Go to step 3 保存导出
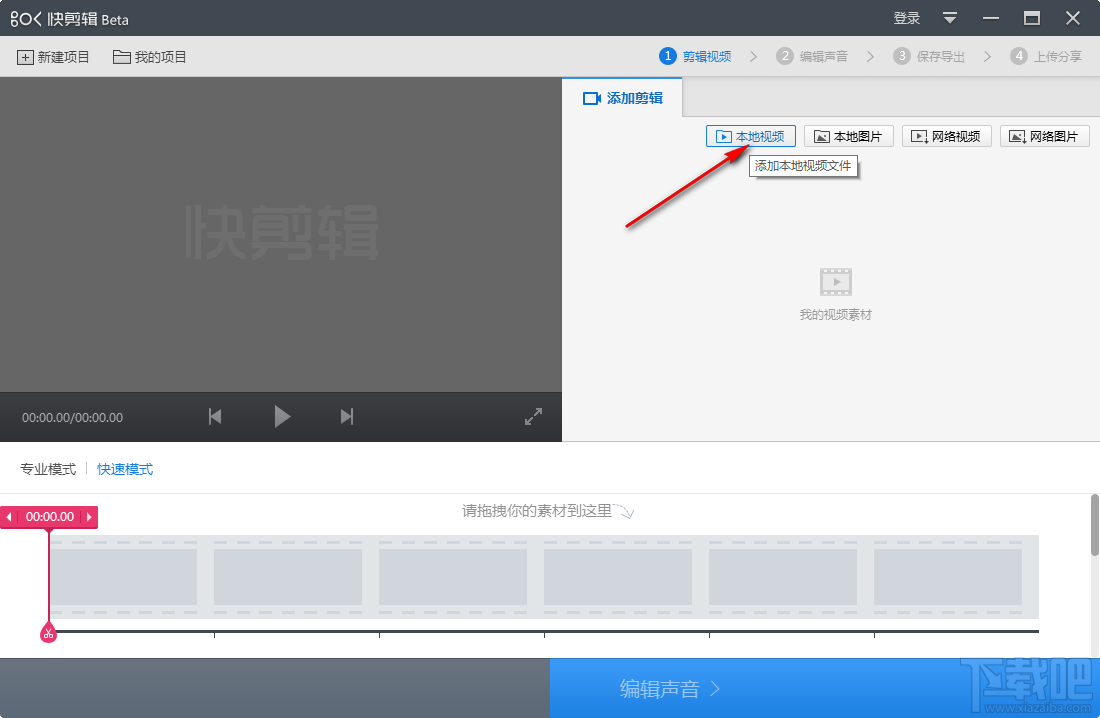The height and width of the screenshot is (718, 1100). [x=929, y=56]
